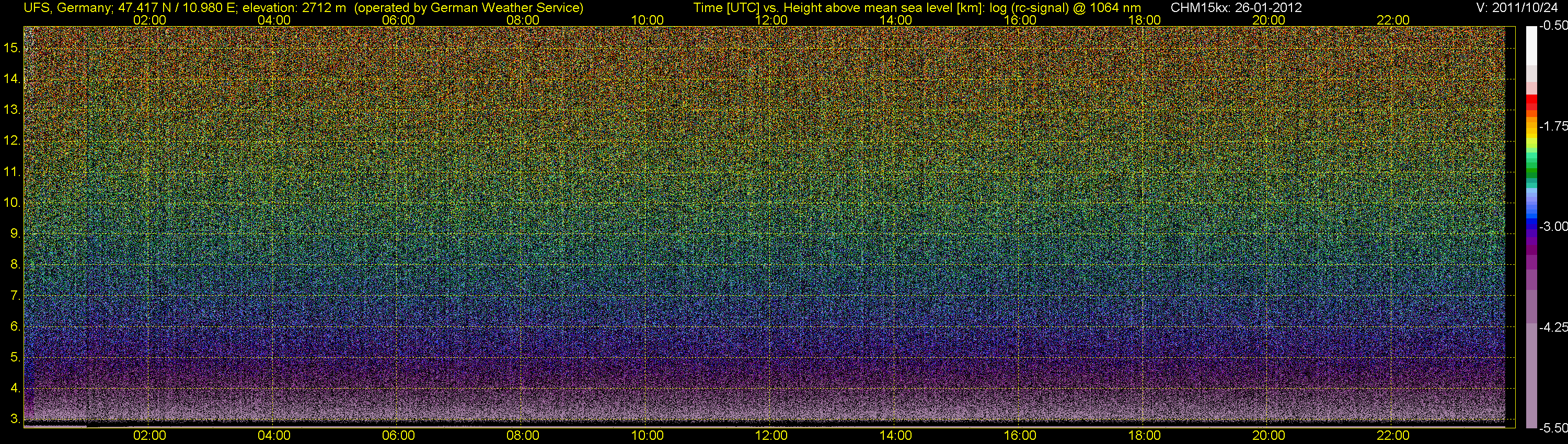This screenshot has height=444, width=1568.
Task: Click the -3.00 color scale value
Action: pyautogui.click(x=1553, y=226)
